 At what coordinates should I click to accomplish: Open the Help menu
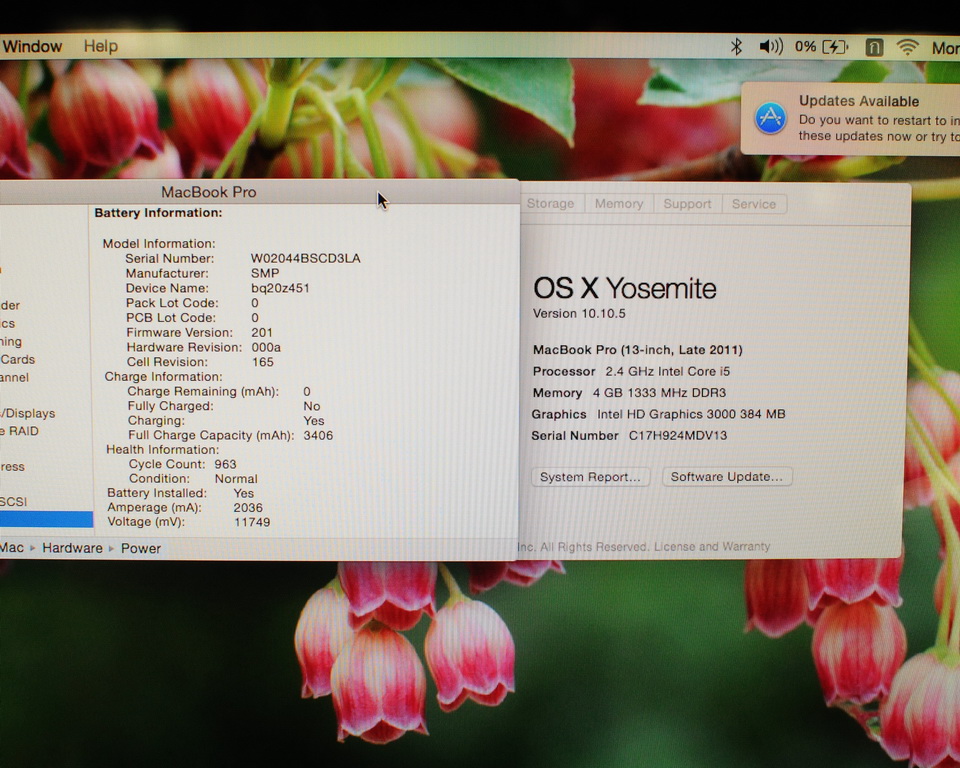coord(100,47)
